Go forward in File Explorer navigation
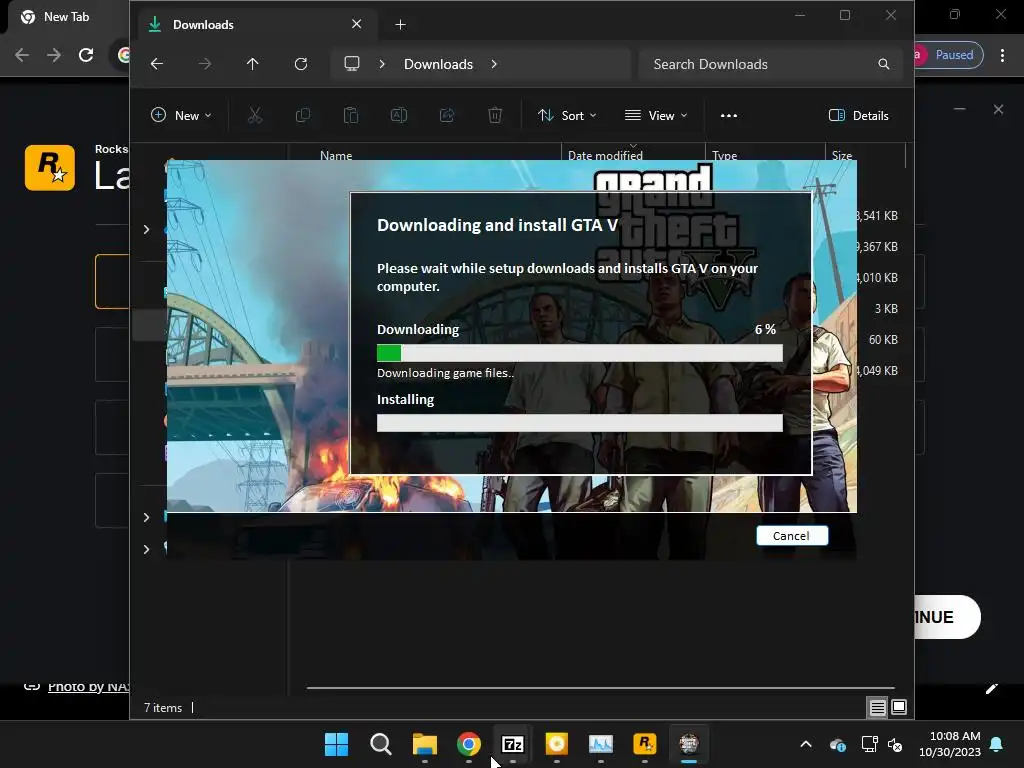 (204, 64)
